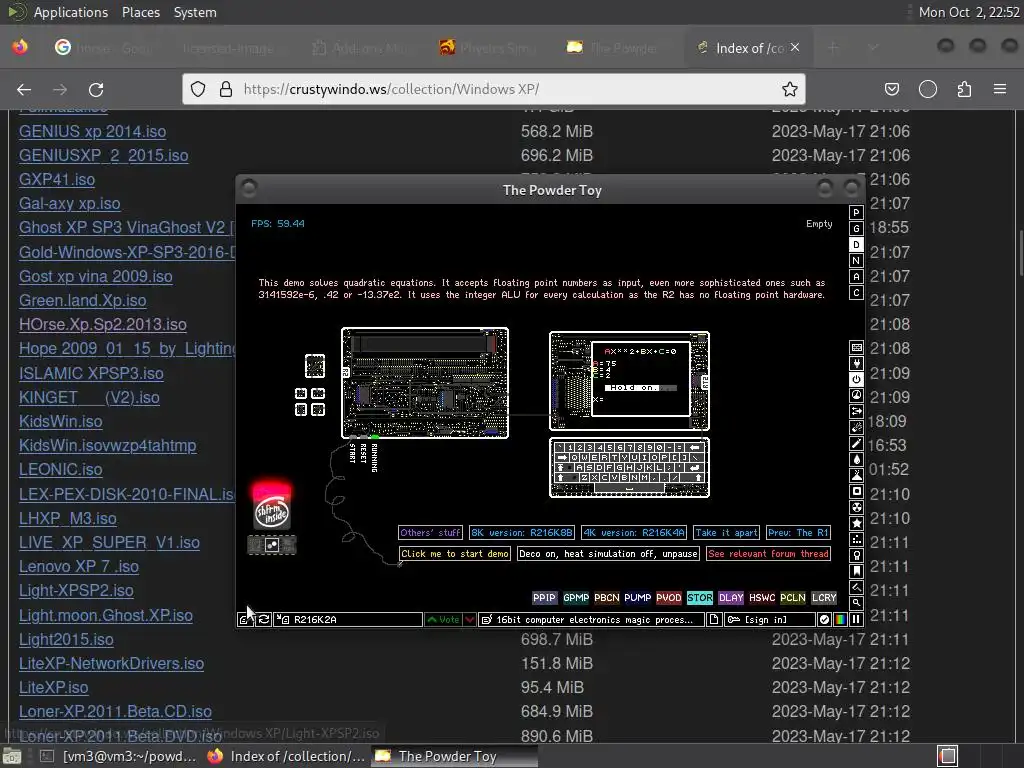Click the downvote arrow next to Vote
Screen dimensions: 1024x768
pos(469,619)
